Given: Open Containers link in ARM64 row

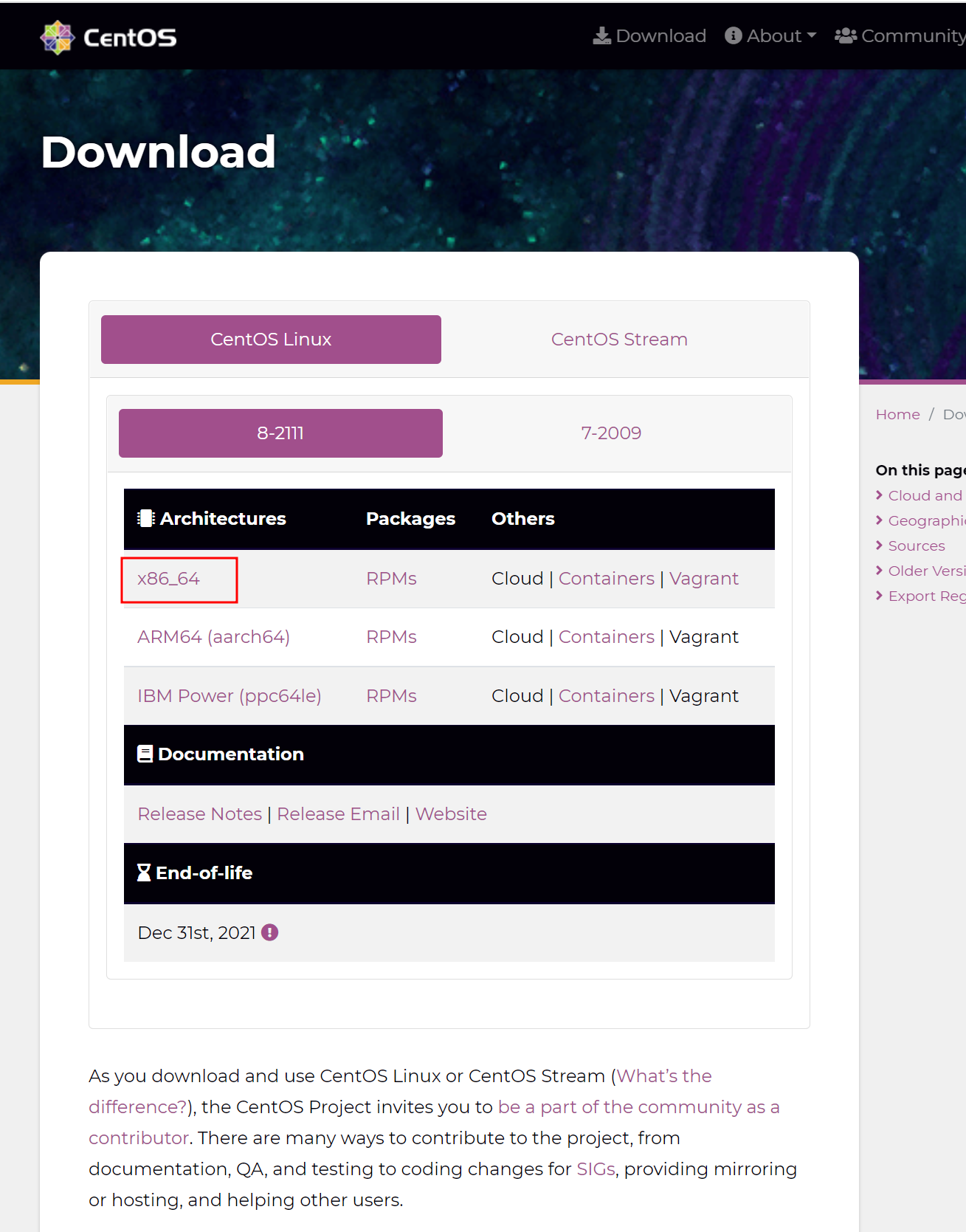Looking at the screenshot, I should [x=607, y=637].
